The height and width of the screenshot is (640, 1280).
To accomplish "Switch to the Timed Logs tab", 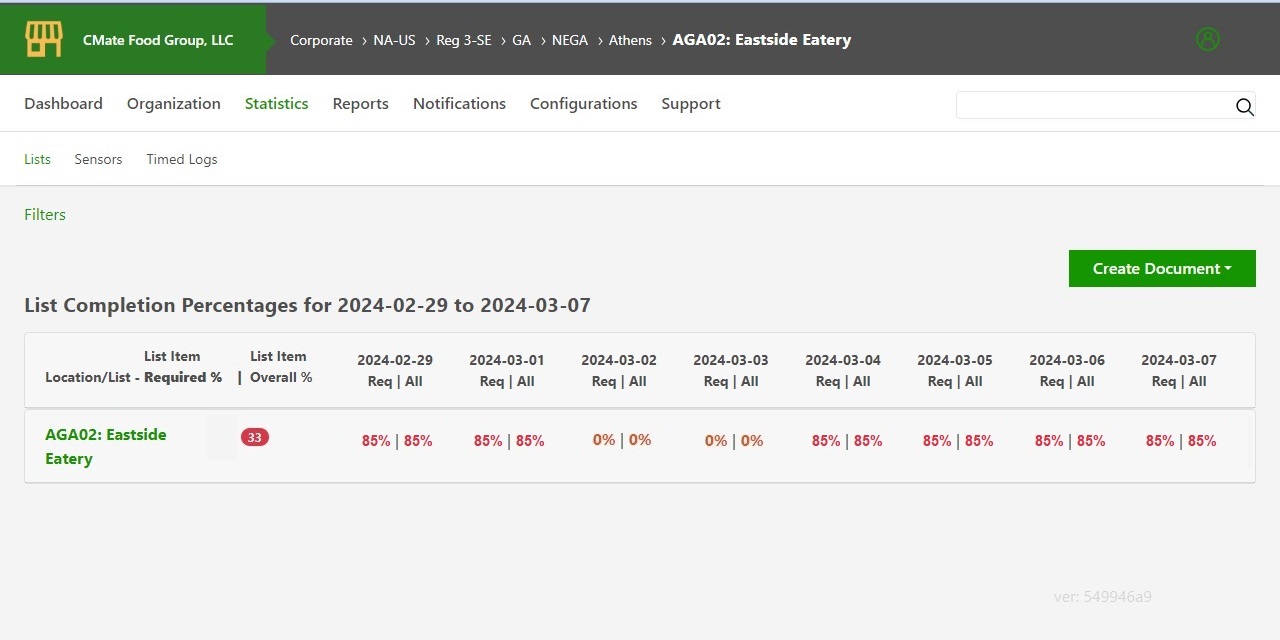I will click(181, 159).
